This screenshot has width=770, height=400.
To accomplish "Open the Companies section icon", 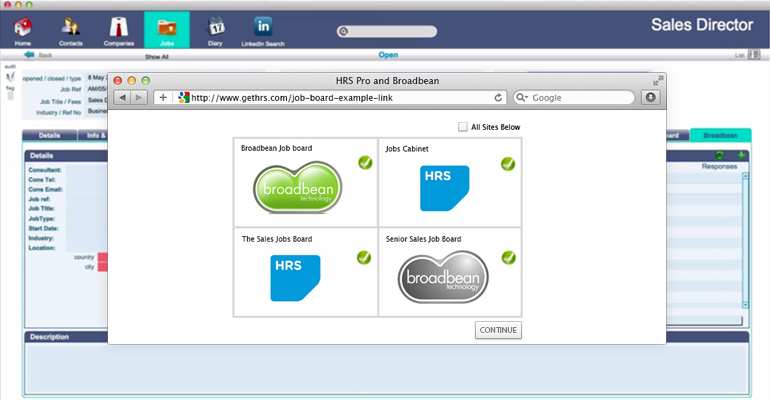I will click(x=119, y=29).
